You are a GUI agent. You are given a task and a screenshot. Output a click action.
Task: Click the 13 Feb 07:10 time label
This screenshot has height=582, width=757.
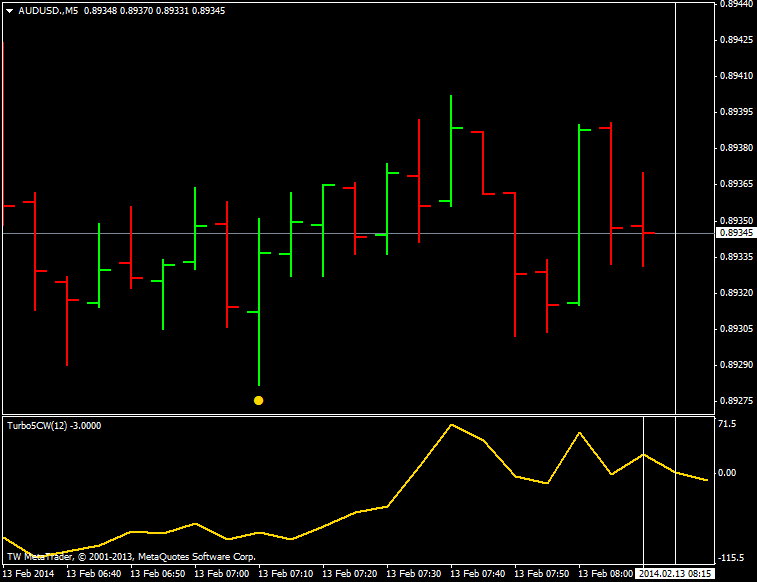point(285,574)
